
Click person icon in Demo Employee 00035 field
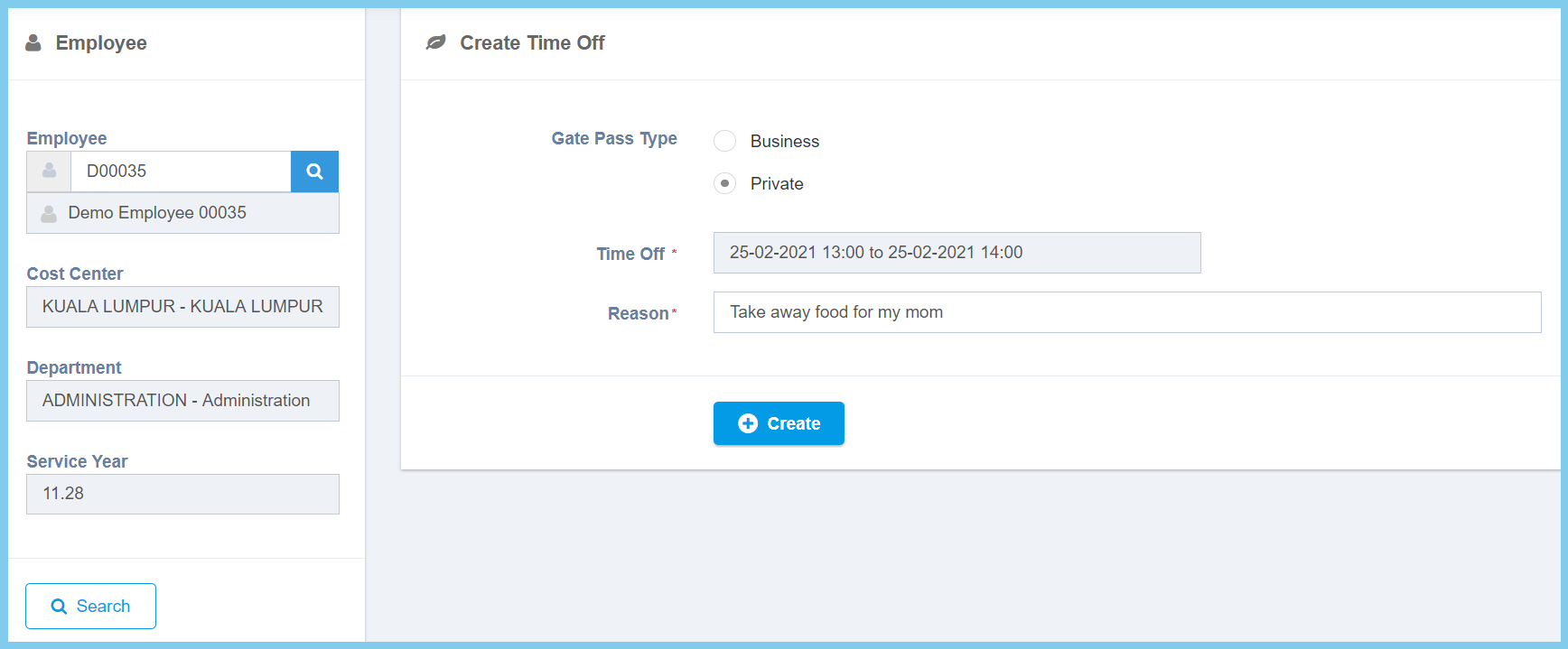(x=49, y=213)
